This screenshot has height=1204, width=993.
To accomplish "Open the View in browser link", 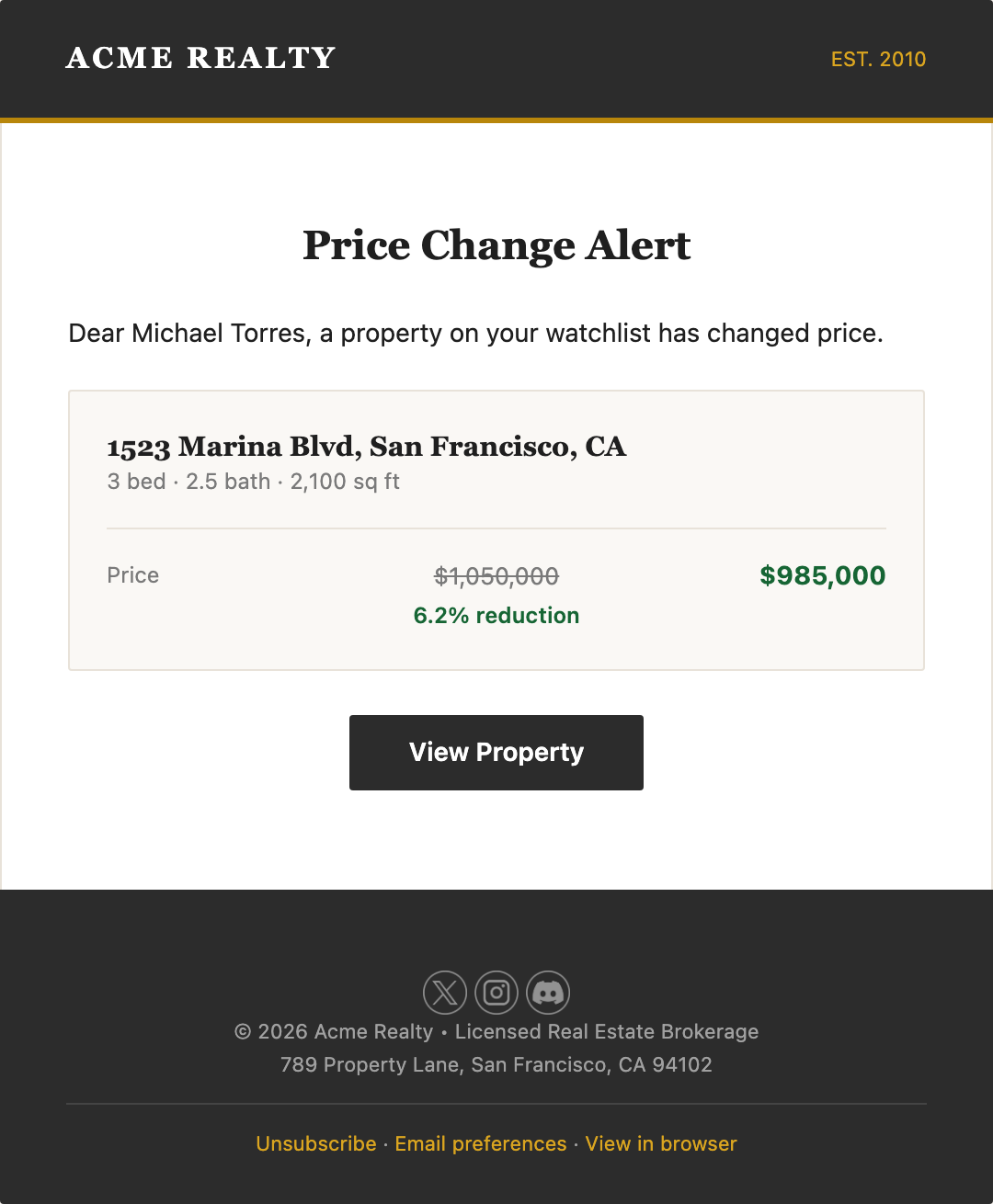I will point(660,1143).
